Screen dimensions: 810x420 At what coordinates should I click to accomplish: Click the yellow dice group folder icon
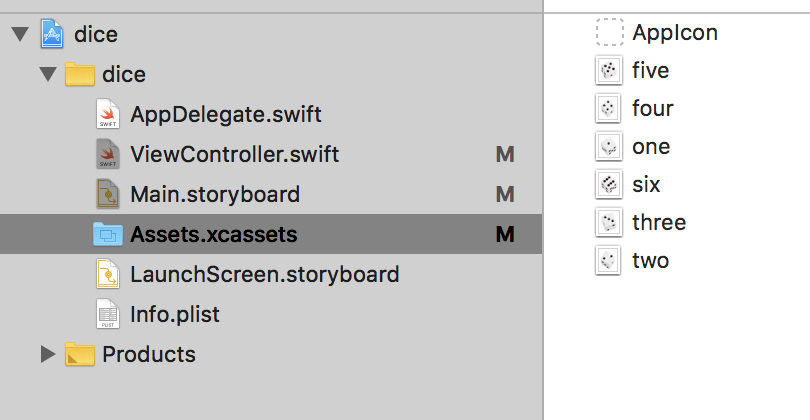pyautogui.click(x=79, y=75)
